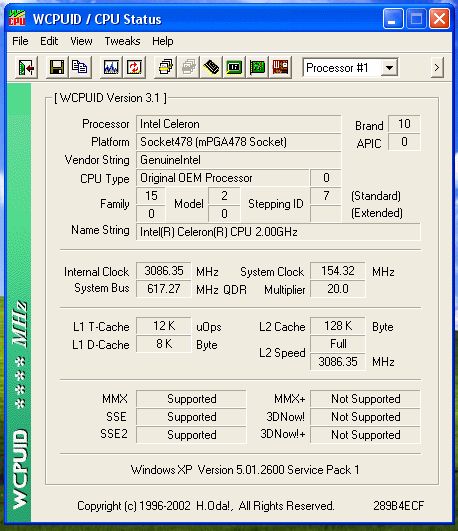Click the L2 Speed Full value
Viewport: 458px width, 531px height.
[x=338, y=344]
